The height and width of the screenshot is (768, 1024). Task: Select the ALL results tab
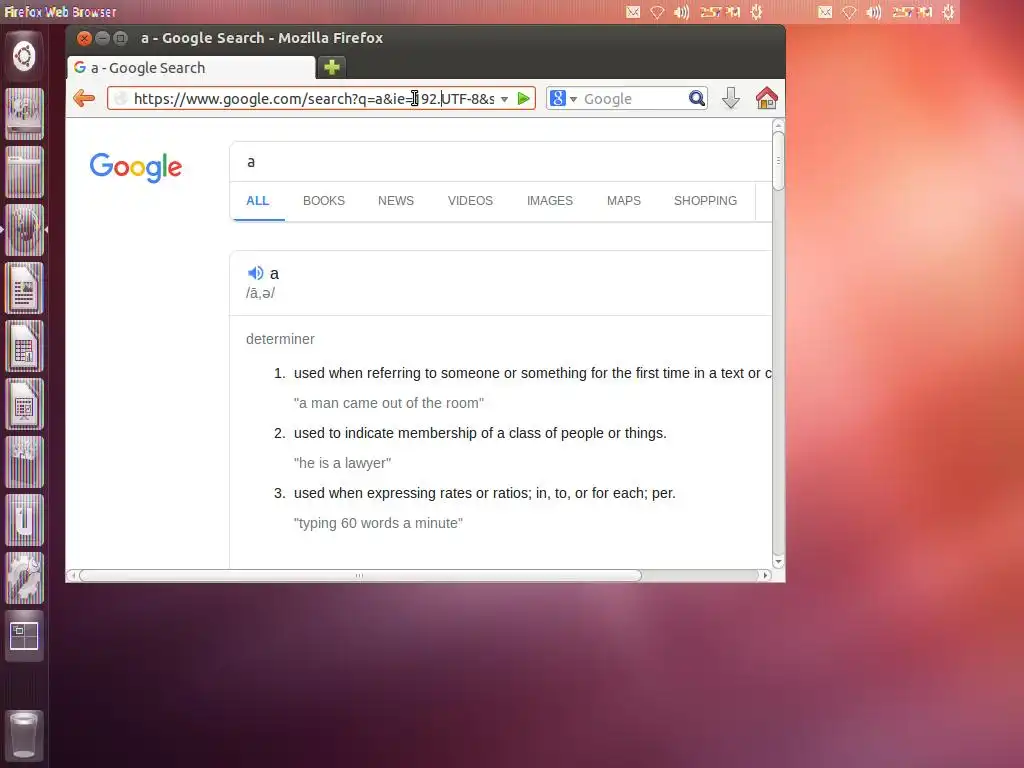(x=257, y=200)
